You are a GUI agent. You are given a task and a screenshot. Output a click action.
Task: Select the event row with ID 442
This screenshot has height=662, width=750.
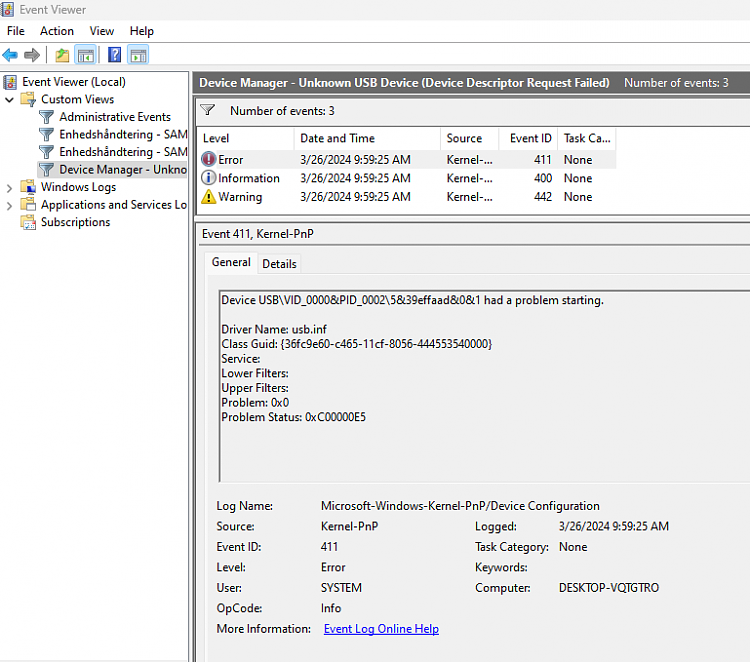coord(407,197)
